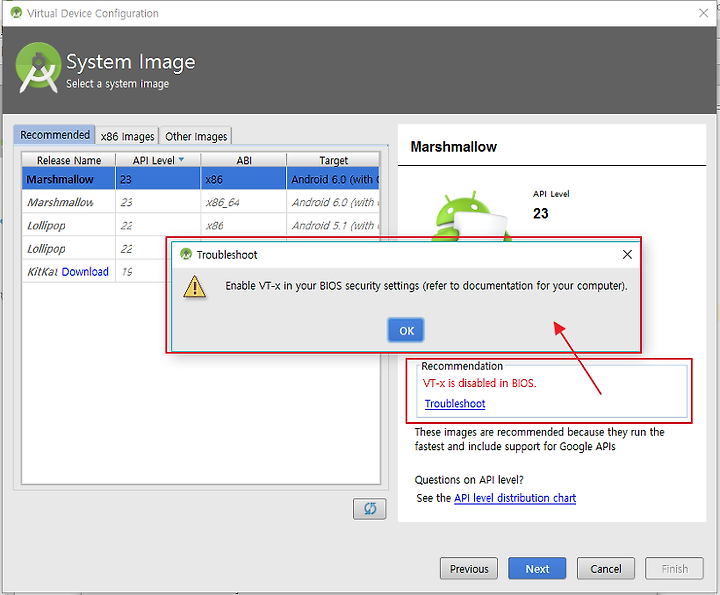The image size is (720, 595).
Task: Click the Finish button
Action: point(674,569)
